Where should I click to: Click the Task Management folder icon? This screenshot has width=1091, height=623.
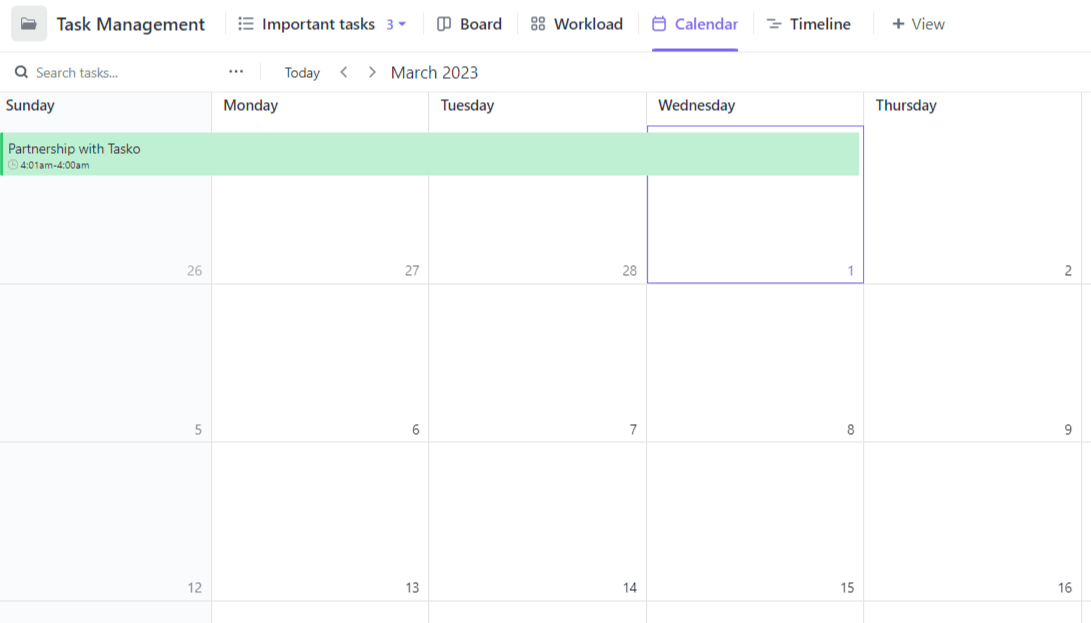pyautogui.click(x=29, y=24)
